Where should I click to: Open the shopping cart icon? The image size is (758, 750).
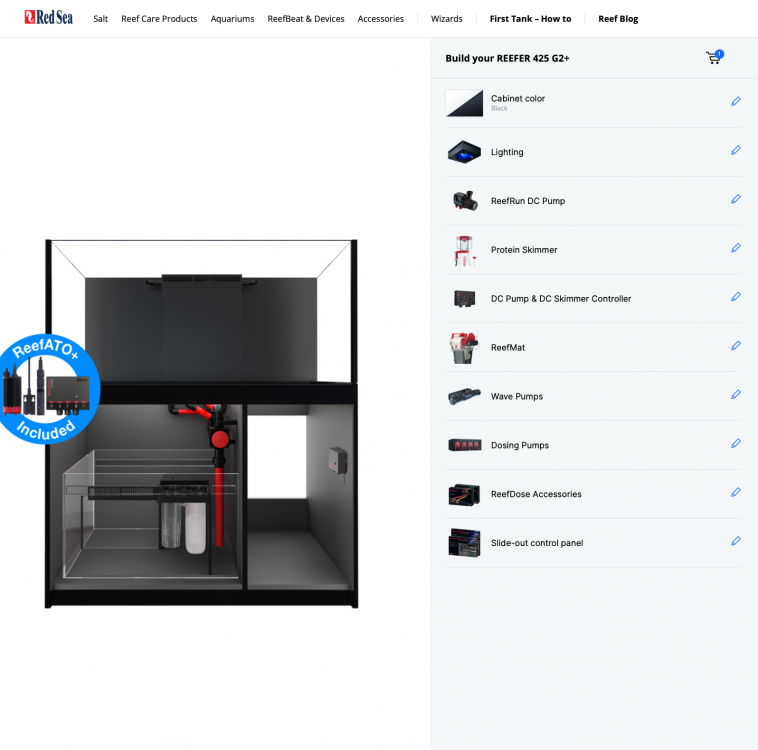click(x=713, y=58)
